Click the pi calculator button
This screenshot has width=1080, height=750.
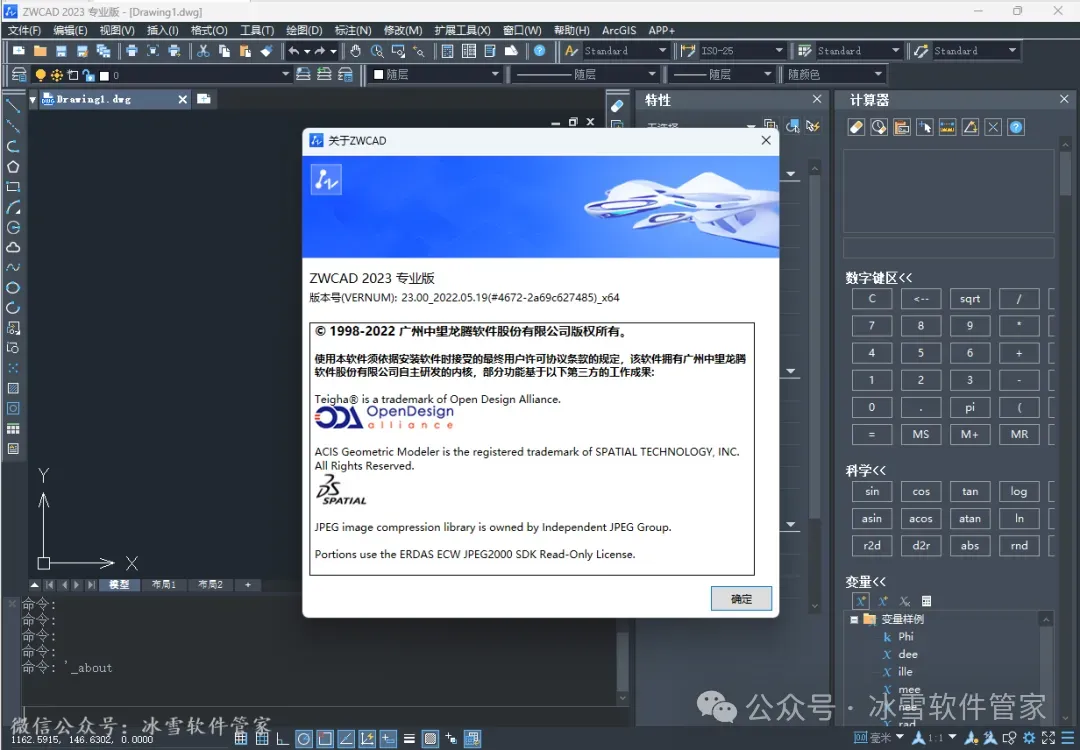(969, 408)
